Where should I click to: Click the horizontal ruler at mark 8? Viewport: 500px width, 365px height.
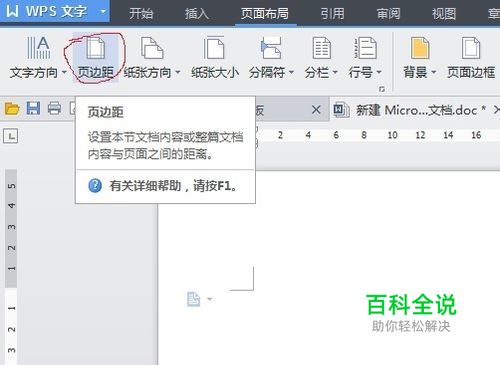(364, 135)
